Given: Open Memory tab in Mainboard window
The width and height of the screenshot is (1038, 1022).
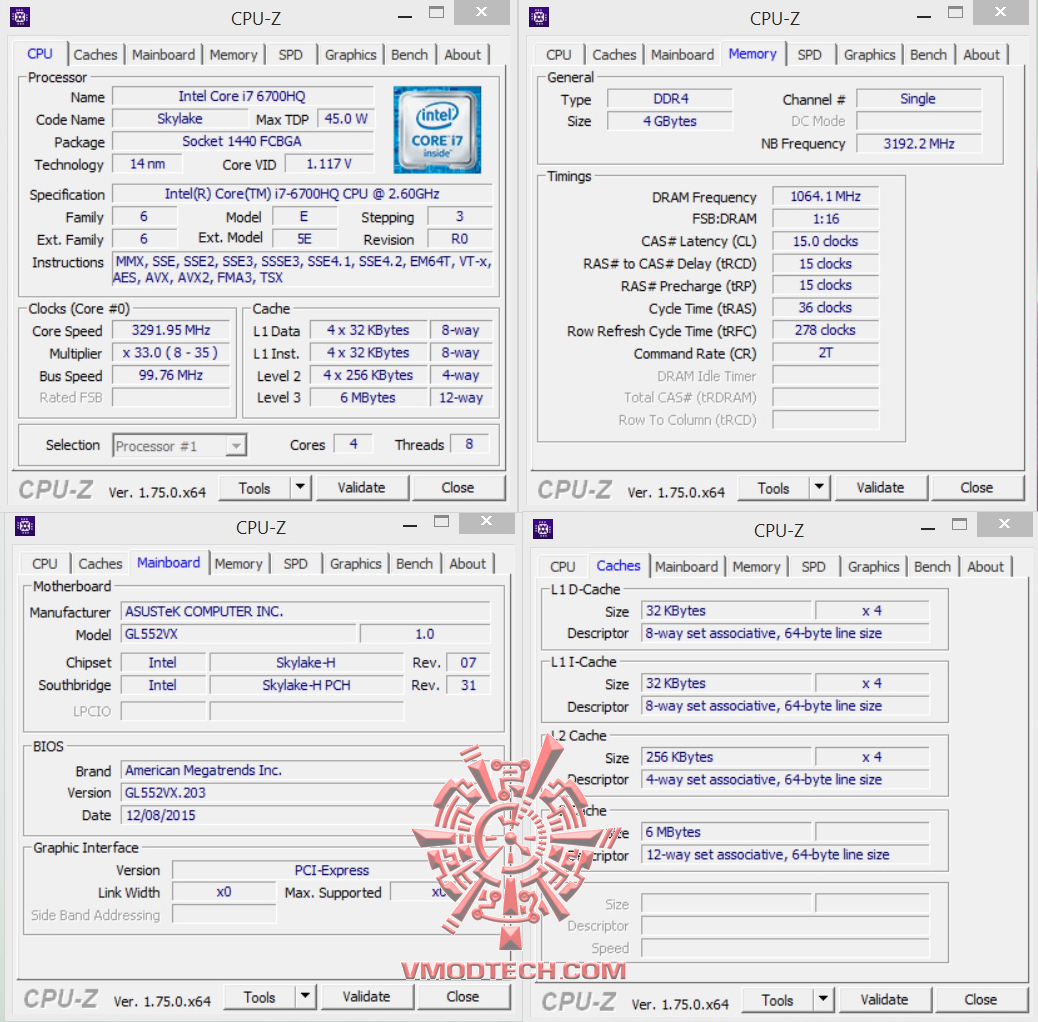Looking at the screenshot, I should click(238, 564).
